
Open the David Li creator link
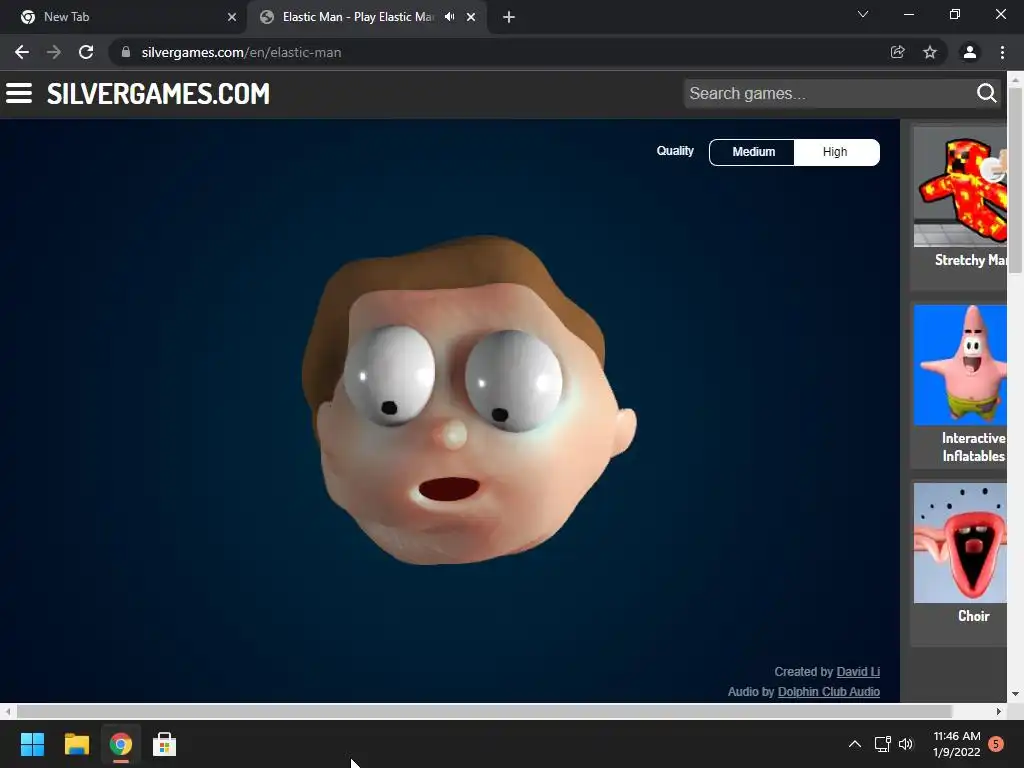(x=858, y=671)
